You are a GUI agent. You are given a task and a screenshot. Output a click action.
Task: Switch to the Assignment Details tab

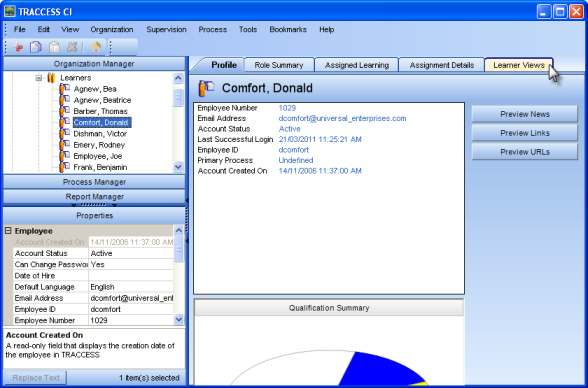pos(442,65)
